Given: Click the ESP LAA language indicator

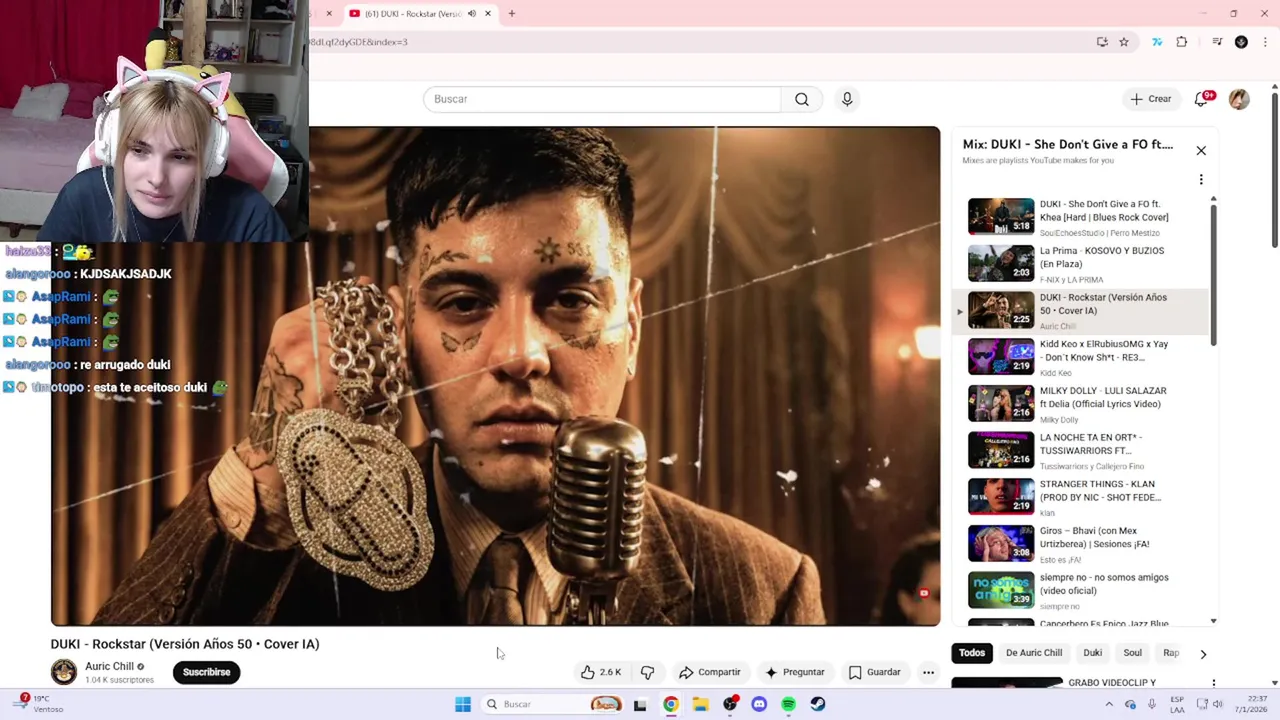Looking at the screenshot, I should [1177, 704].
